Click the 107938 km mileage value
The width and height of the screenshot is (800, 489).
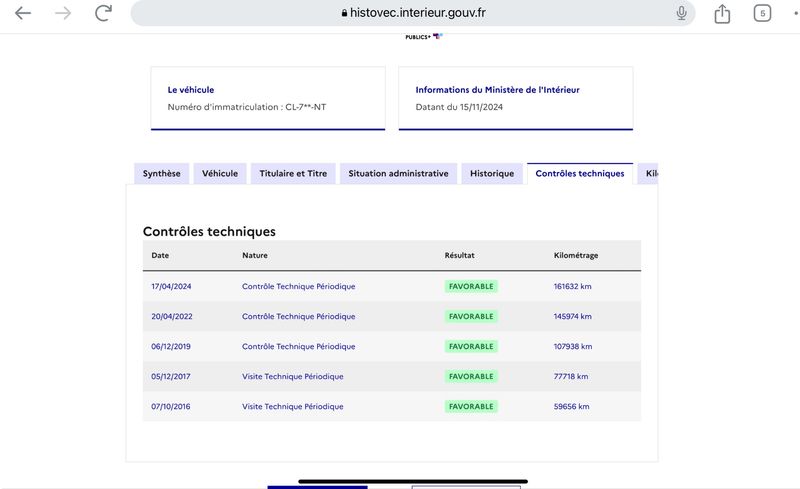pyautogui.click(x=573, y=347)
